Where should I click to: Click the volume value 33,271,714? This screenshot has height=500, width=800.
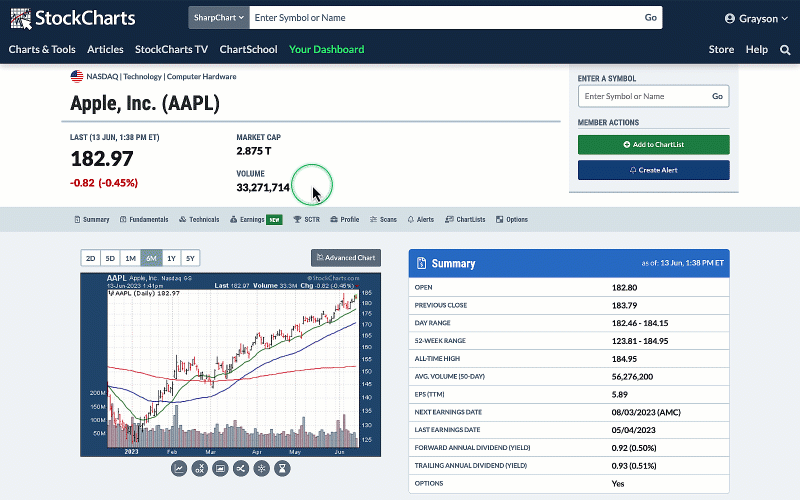point(263,188)
